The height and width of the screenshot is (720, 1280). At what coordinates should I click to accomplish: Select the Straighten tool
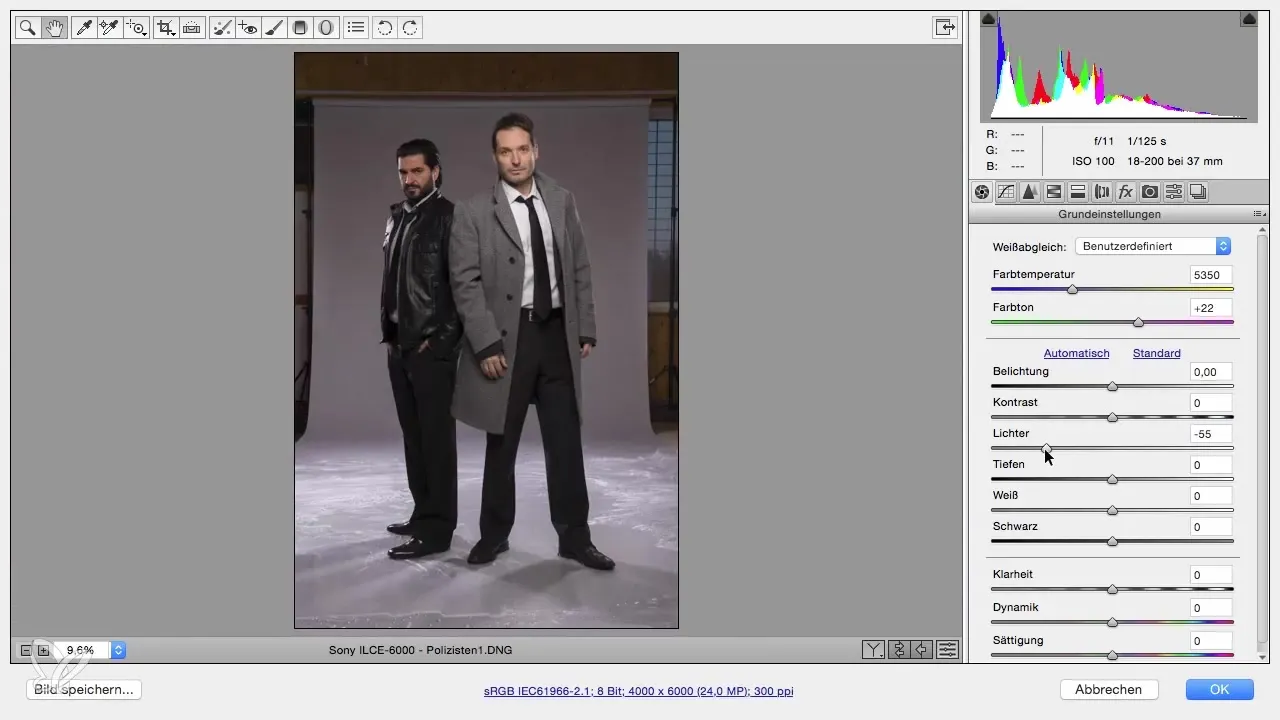(x=192, y=28)
